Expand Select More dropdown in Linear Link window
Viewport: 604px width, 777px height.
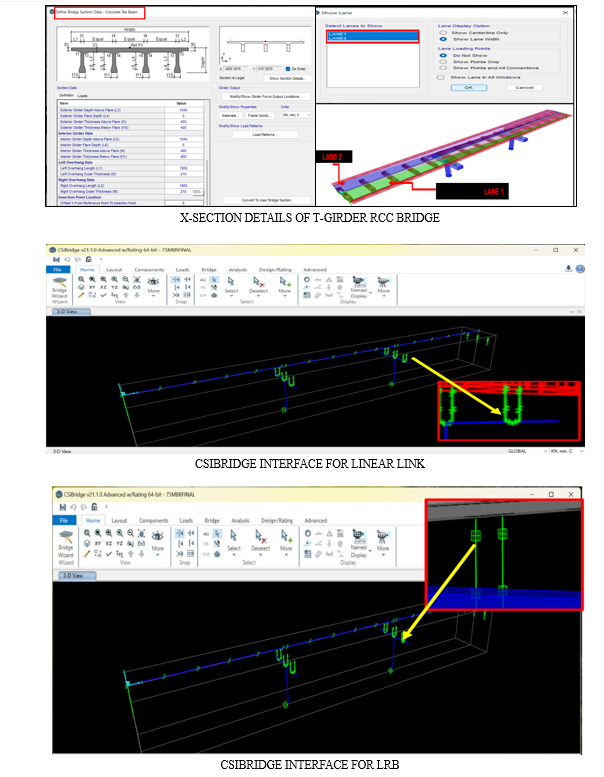click(284, 296)
